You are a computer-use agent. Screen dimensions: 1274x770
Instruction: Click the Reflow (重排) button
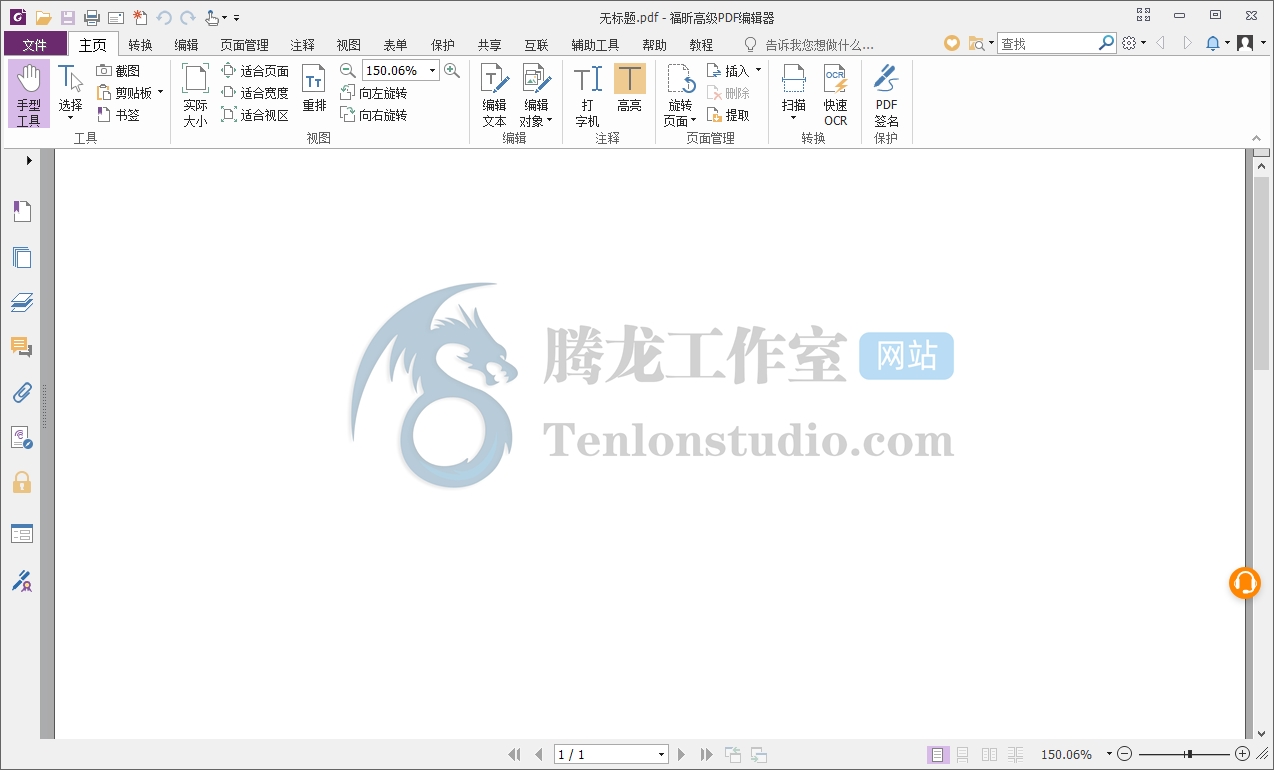pyautogui.click(x=314, y=88)
